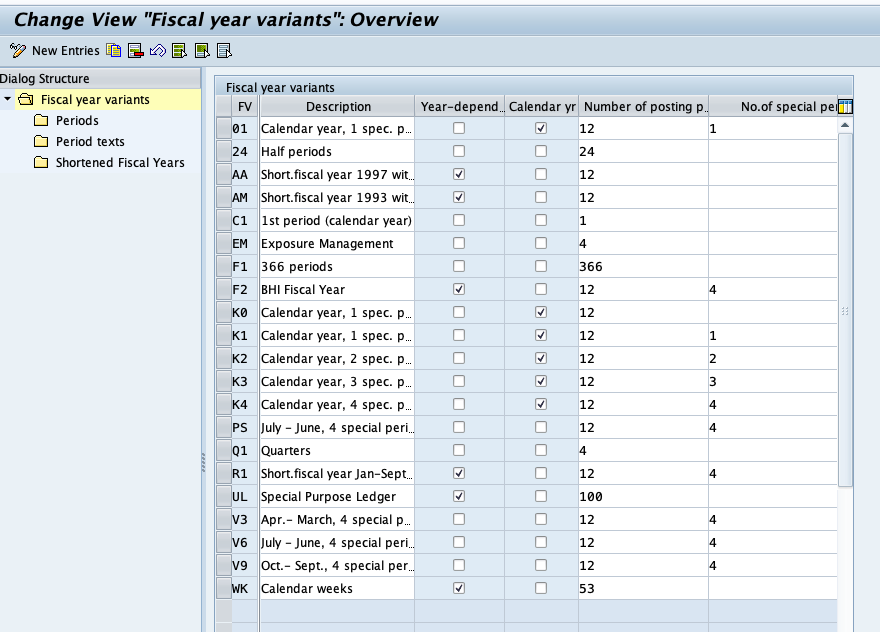This screenshot has height=632, width=880.
Task: Click special periods value for variant K2
Action: (773, 359)
